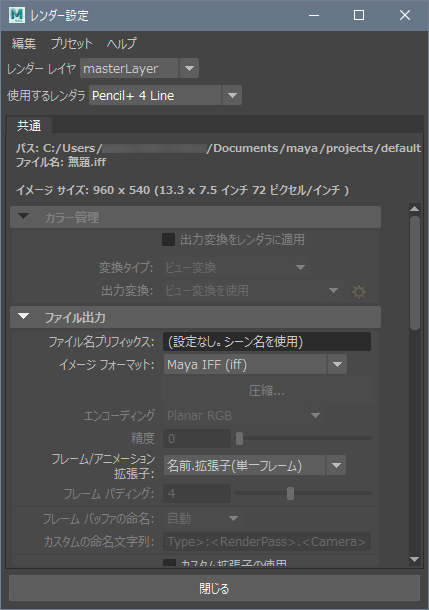Click the 閉じる button
The width and height of the screenshot is (429, 610).
tap(214, 588)
